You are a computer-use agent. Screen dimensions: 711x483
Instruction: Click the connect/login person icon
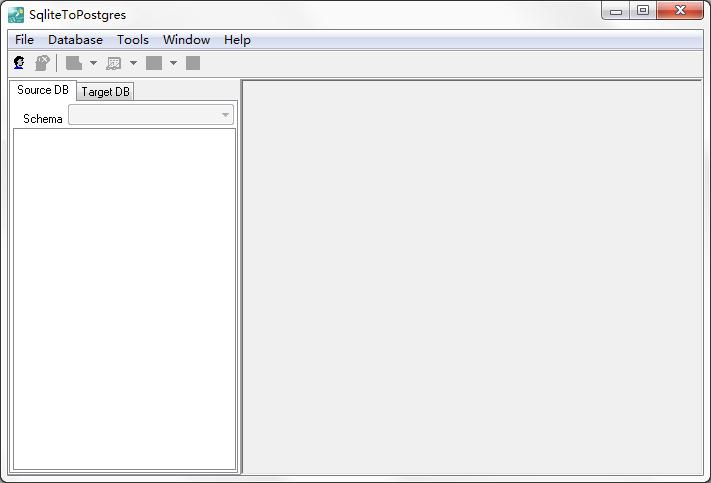pyautogui.click(x=19, y=63)
